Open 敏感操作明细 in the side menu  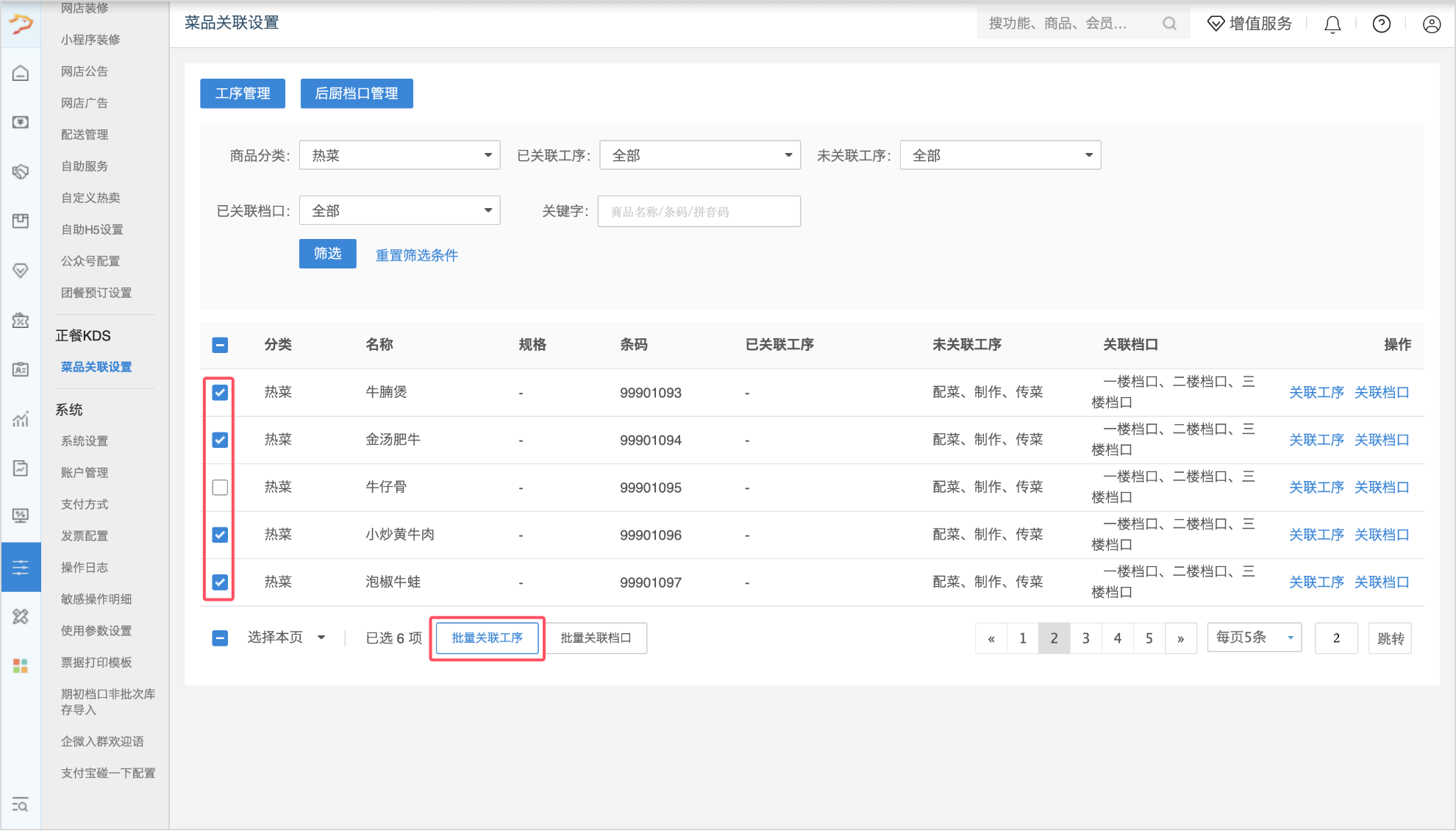pos(96,599)
